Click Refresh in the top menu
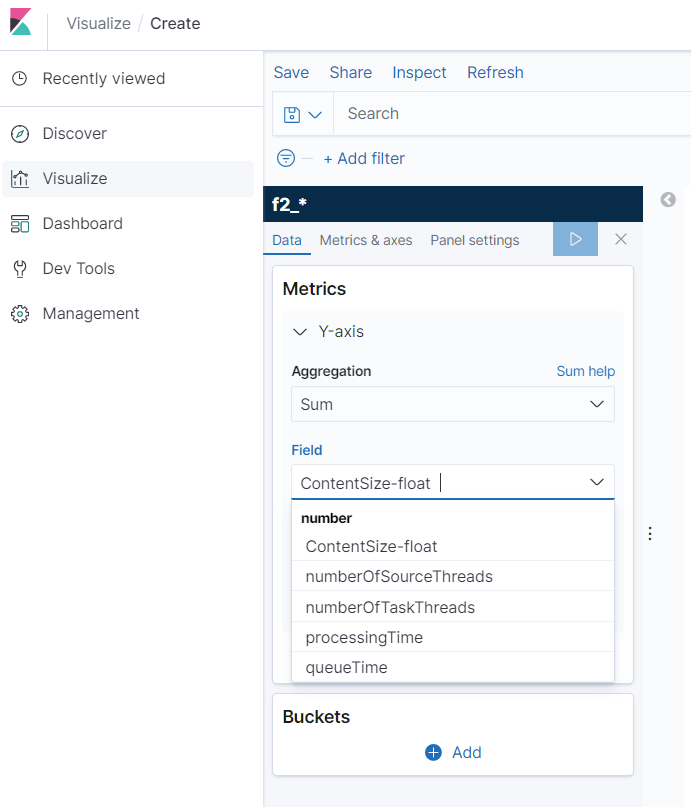The width and height of the screenshot is (691, 807). click(x=495, y=73)
